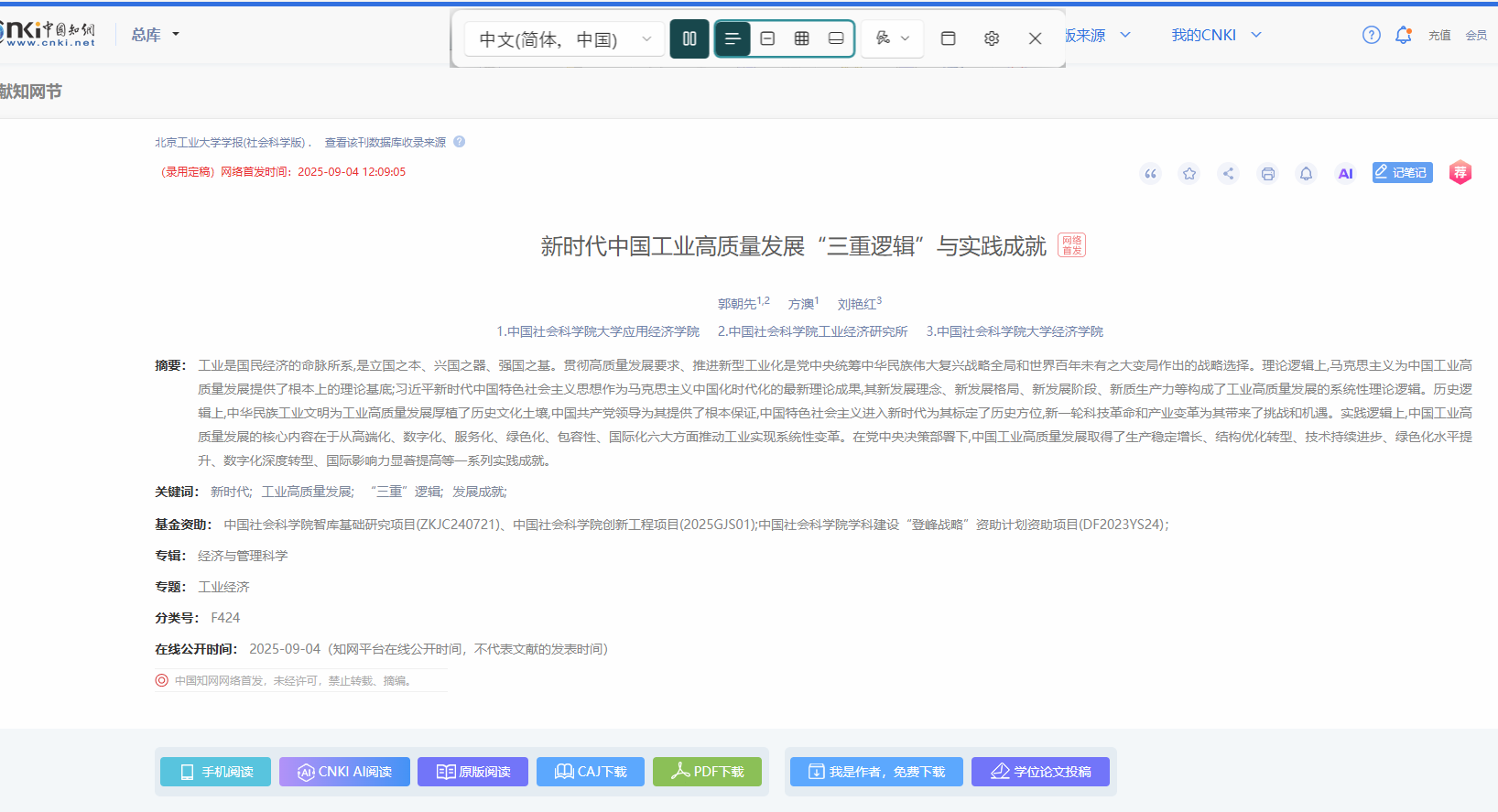1498x812 pixels.
Task: Favorite the article with star icon
Action: point(1189,174)
